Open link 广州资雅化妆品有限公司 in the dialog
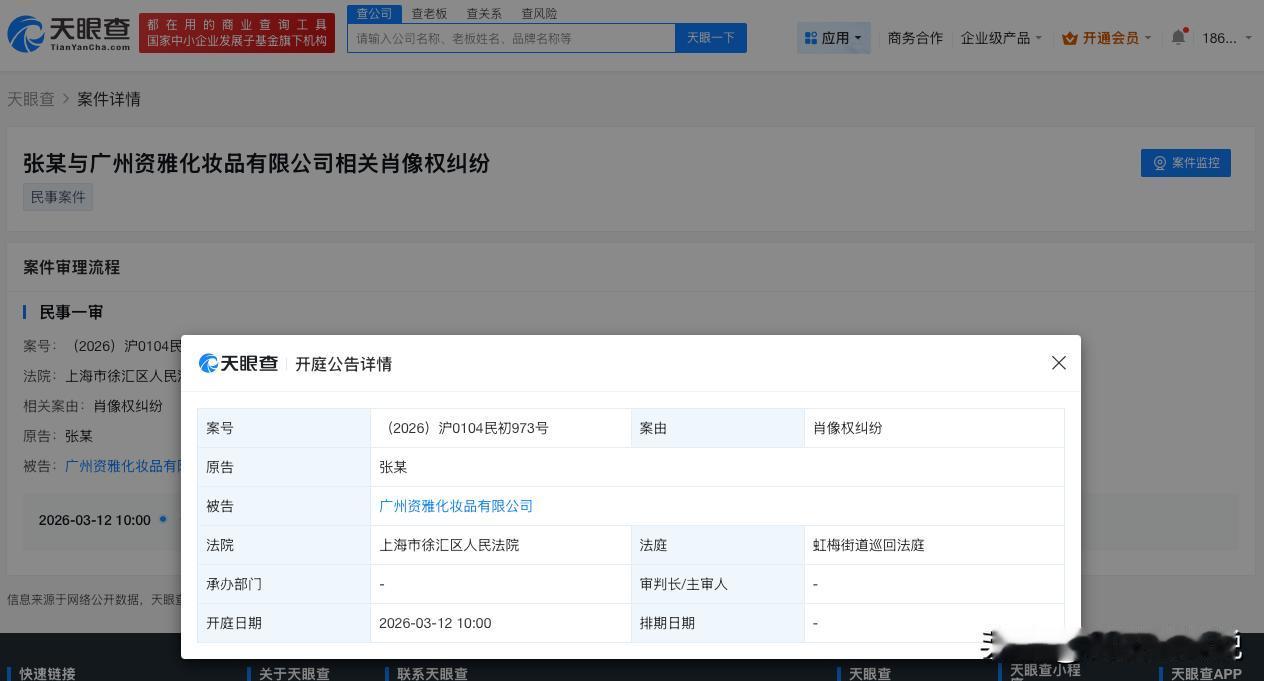This screenshot has width=1264, height=681. tap(456, 505)
